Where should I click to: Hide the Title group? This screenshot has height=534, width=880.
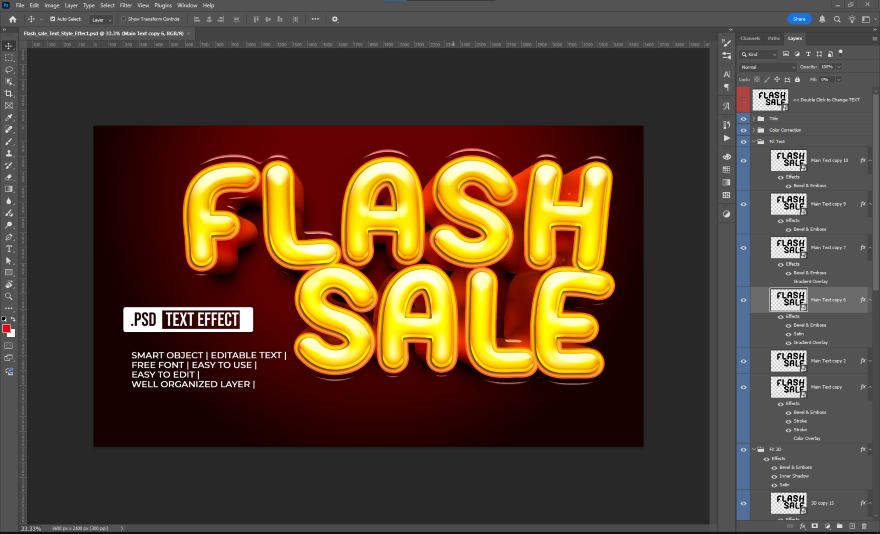point(743,118)
